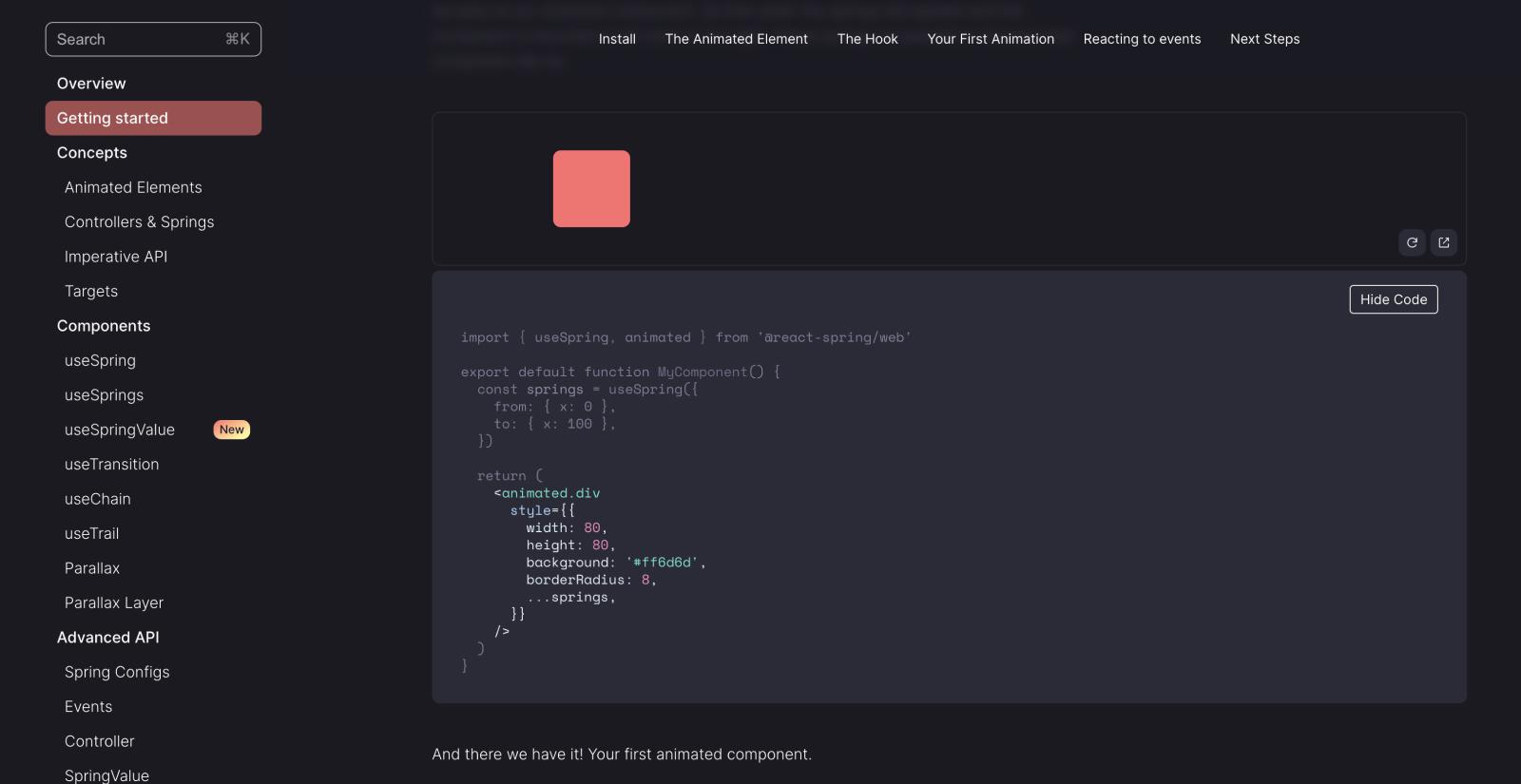Go to The Animated Element section
Screen dimensions: 1521x784
point(736,39)
